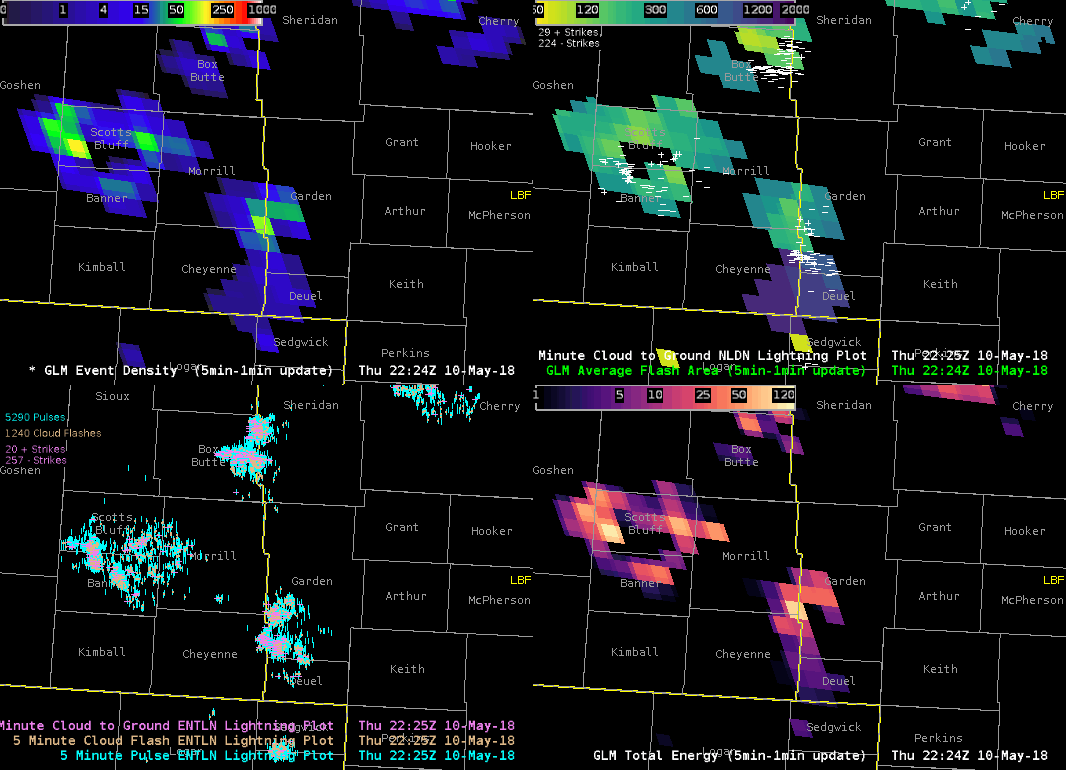
Task: Click the 224 - Strikes count in NLDN panel
Action: tap(569, 44)
